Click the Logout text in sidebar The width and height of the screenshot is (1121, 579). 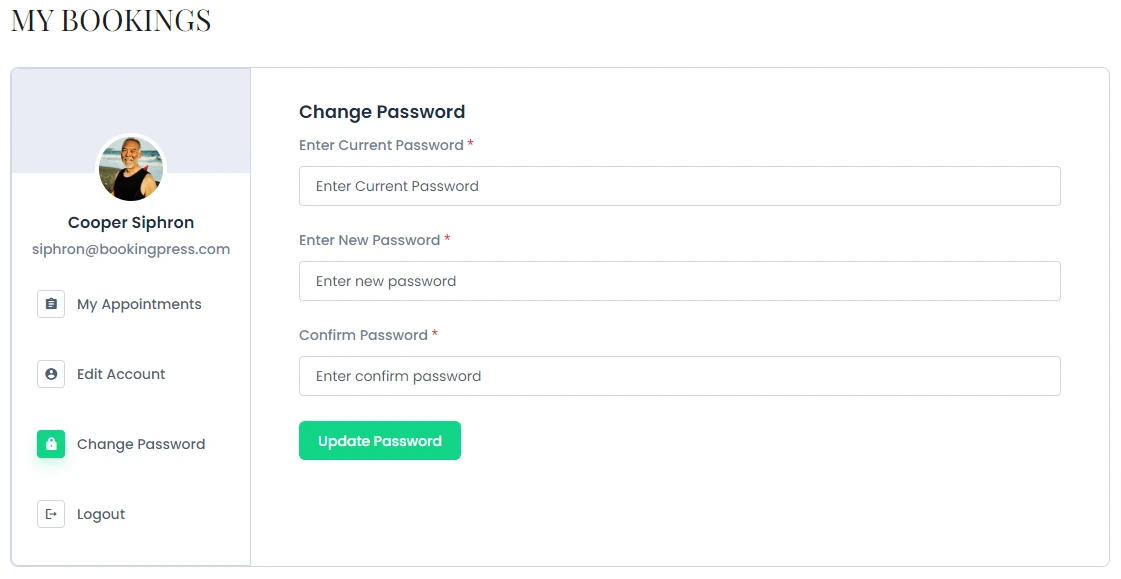click(101, 514)
